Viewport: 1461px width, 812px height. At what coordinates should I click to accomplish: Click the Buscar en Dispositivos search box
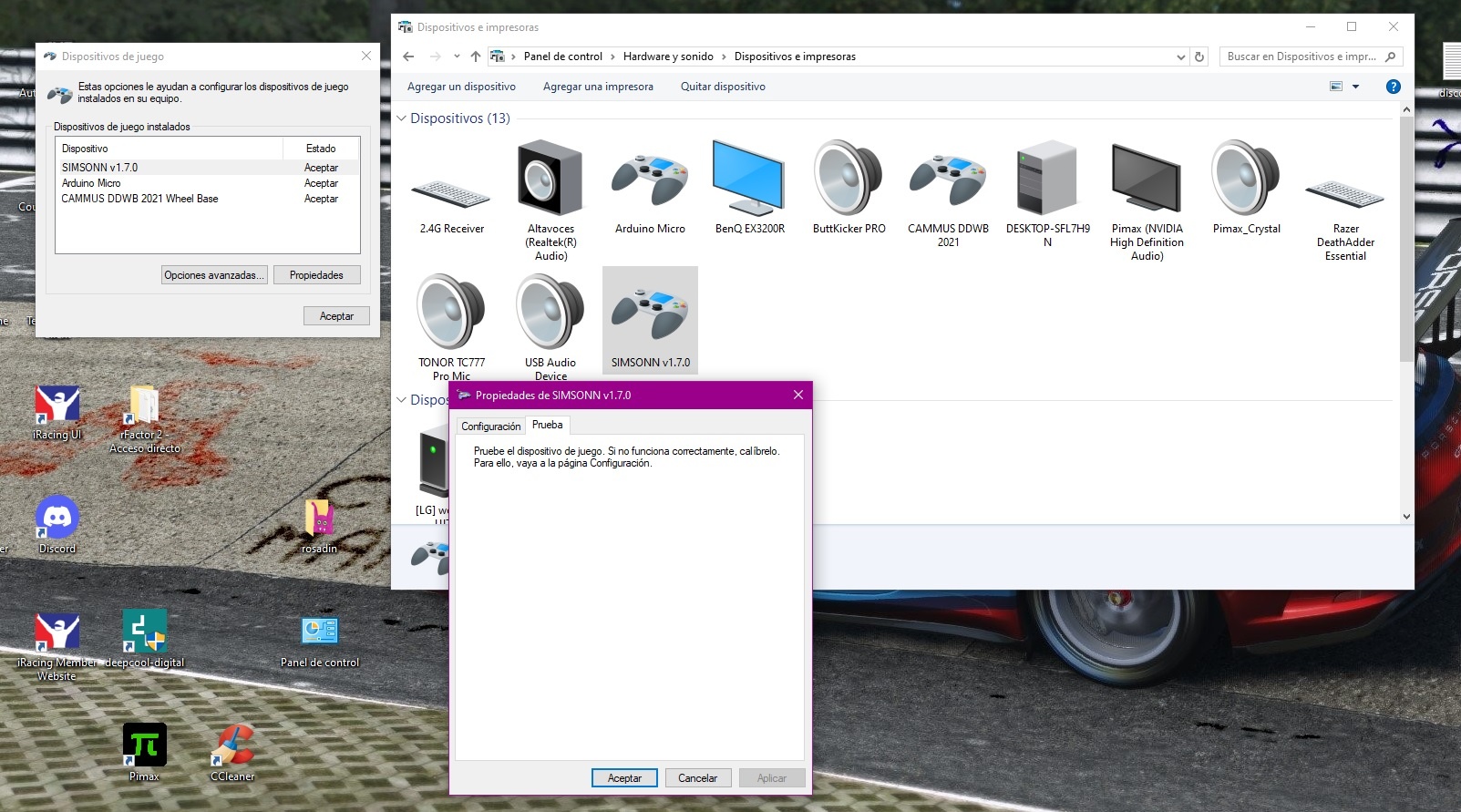coord(1311,57)
